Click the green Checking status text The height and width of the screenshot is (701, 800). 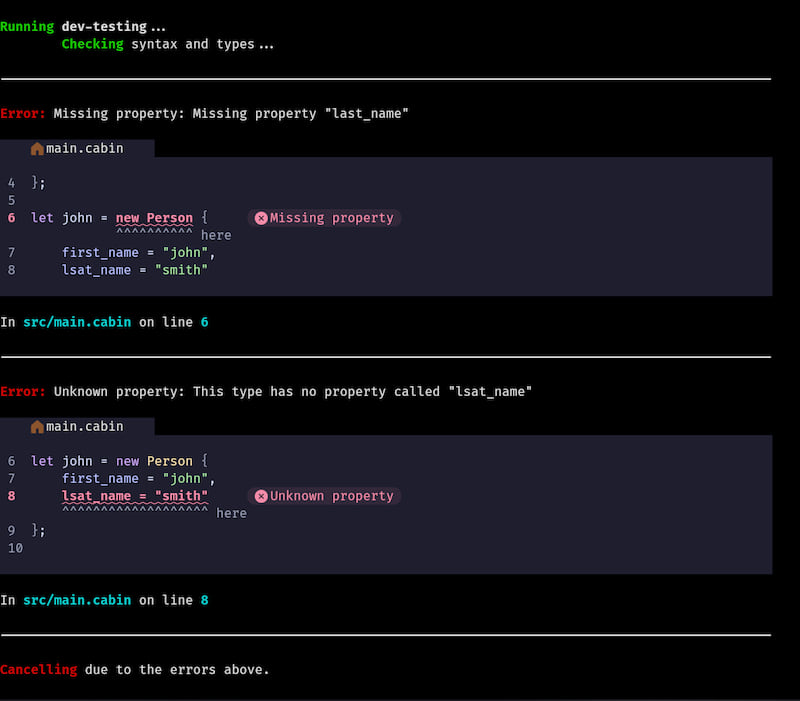pos(92,44)
